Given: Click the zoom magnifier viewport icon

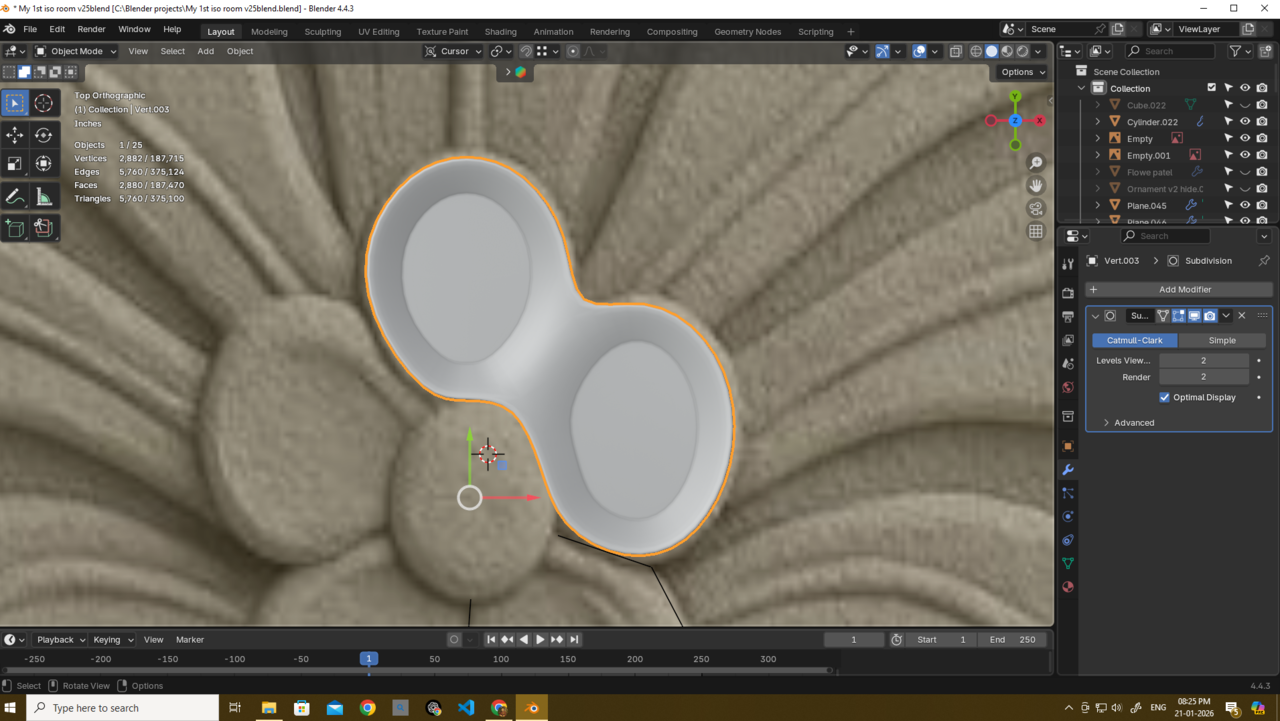Looking at the screenshot, I should tap(1036, 163).
